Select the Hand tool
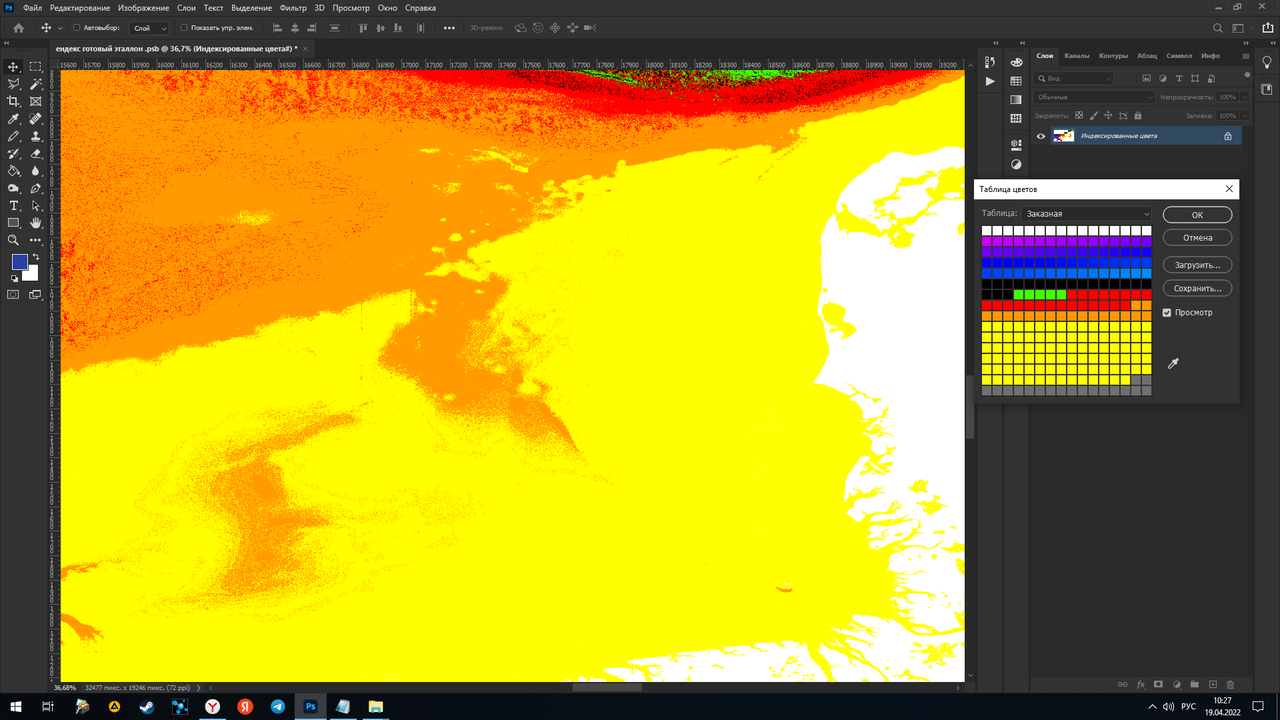The height and width of the screenshot is (720, 1280). (36, 222)
